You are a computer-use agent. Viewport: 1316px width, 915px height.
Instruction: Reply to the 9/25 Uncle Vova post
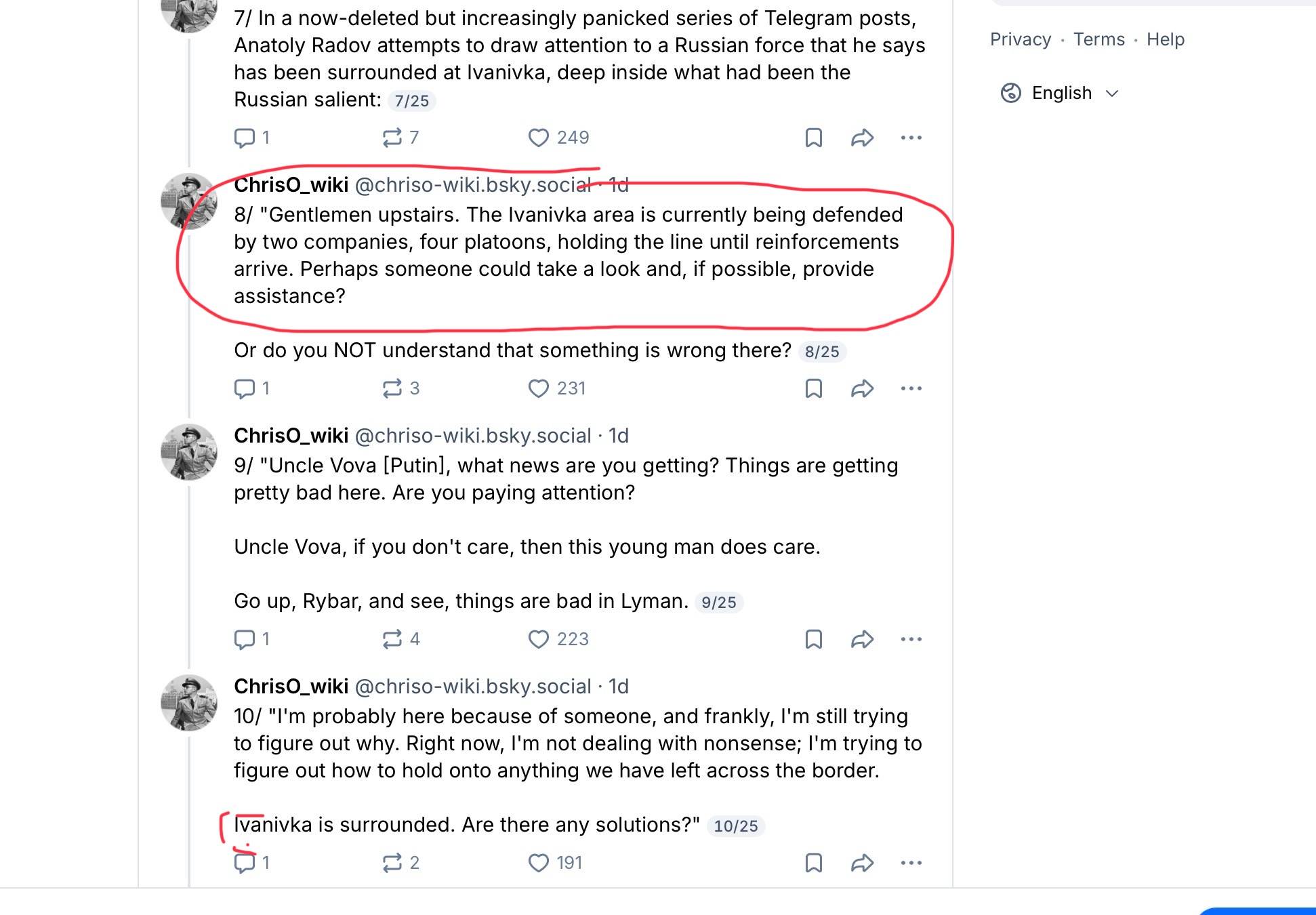click(251, 639)
